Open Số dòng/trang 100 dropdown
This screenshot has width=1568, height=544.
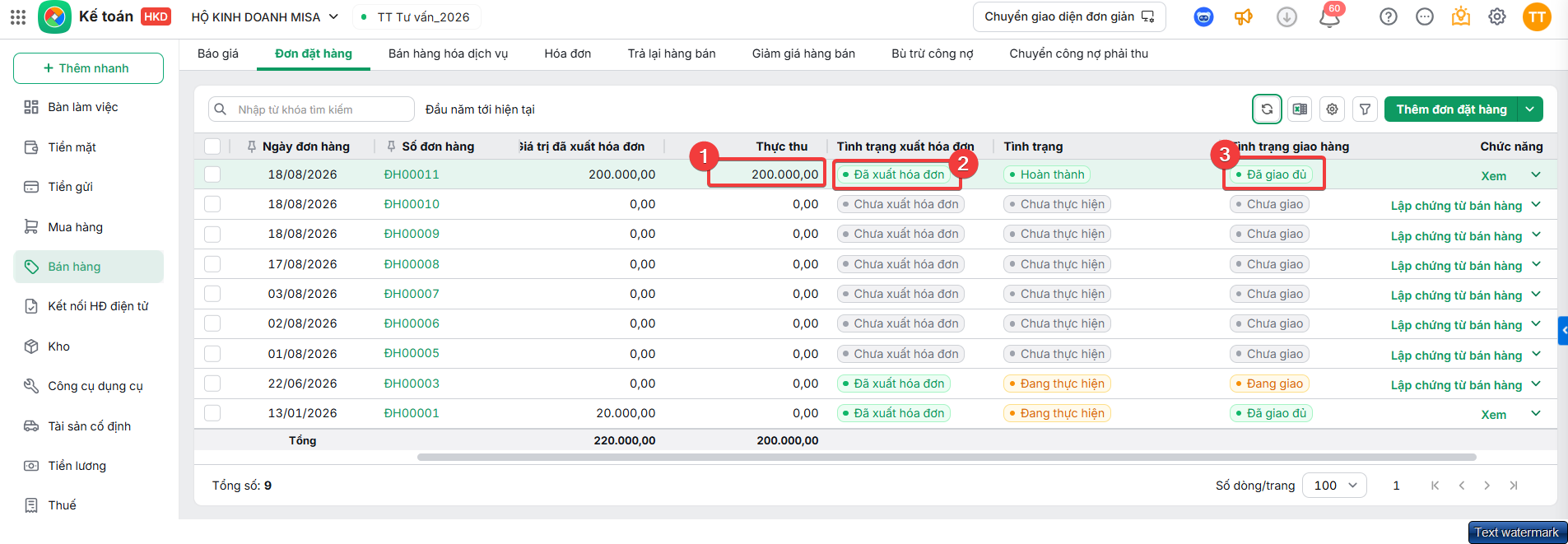[1334, 486]
